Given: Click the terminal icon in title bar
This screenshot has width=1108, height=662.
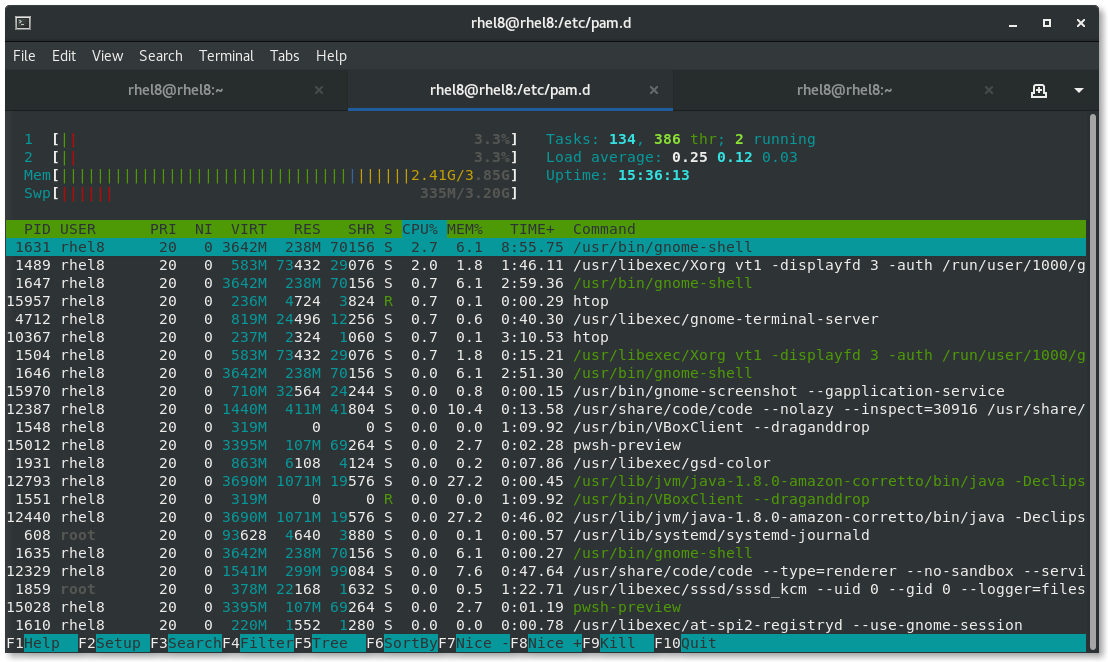Looking at the screenshot, I should (x=23, y=23).
